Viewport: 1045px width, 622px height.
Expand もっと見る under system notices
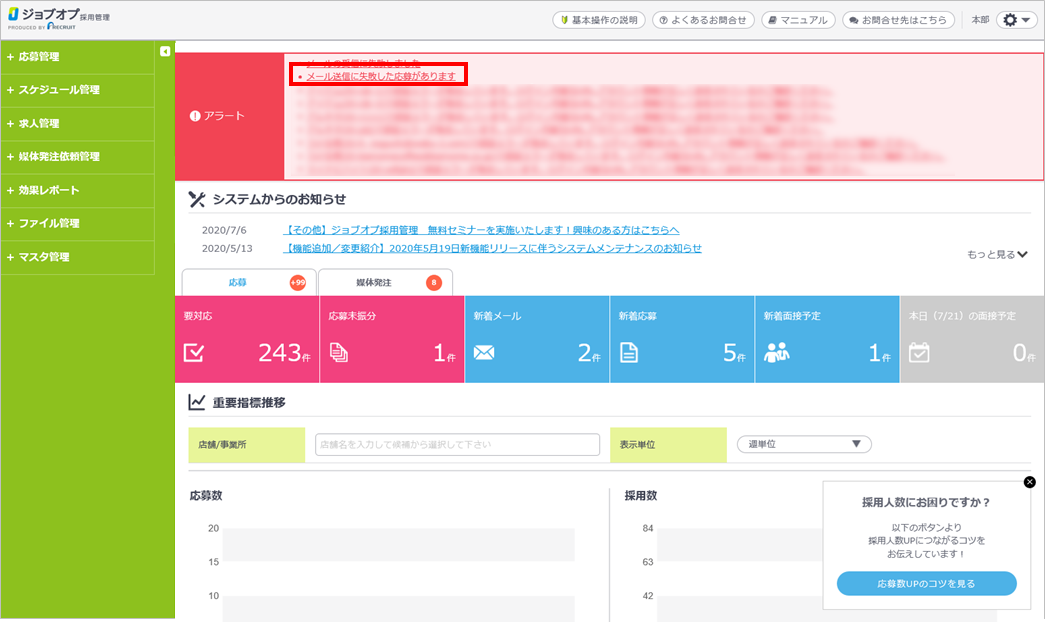(997, 255)
